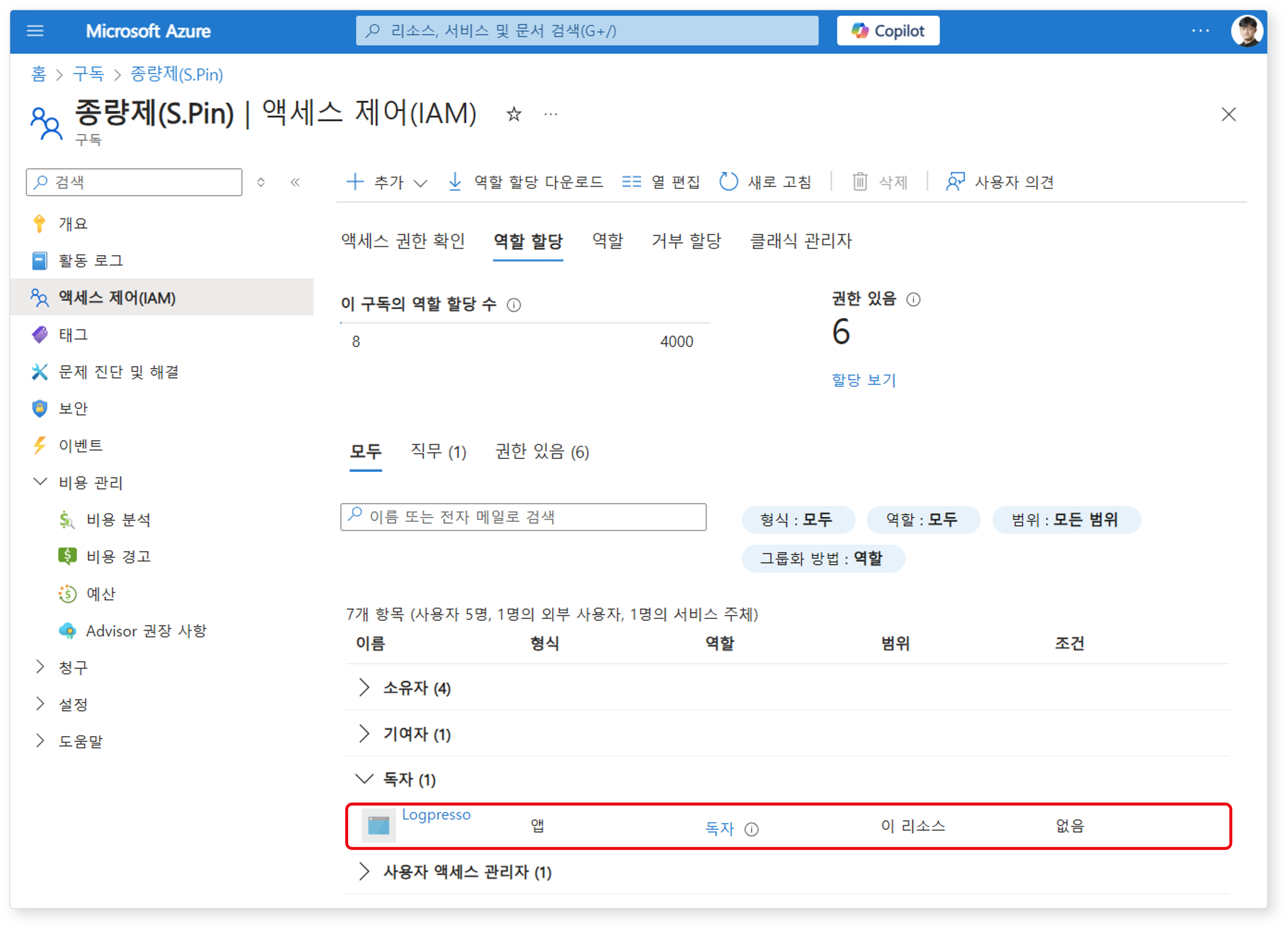This screenshot has height=929, width=1288.
Task: Switch to 역할 할당 tab
Action: pyautogui.click(x=528, y=241)
